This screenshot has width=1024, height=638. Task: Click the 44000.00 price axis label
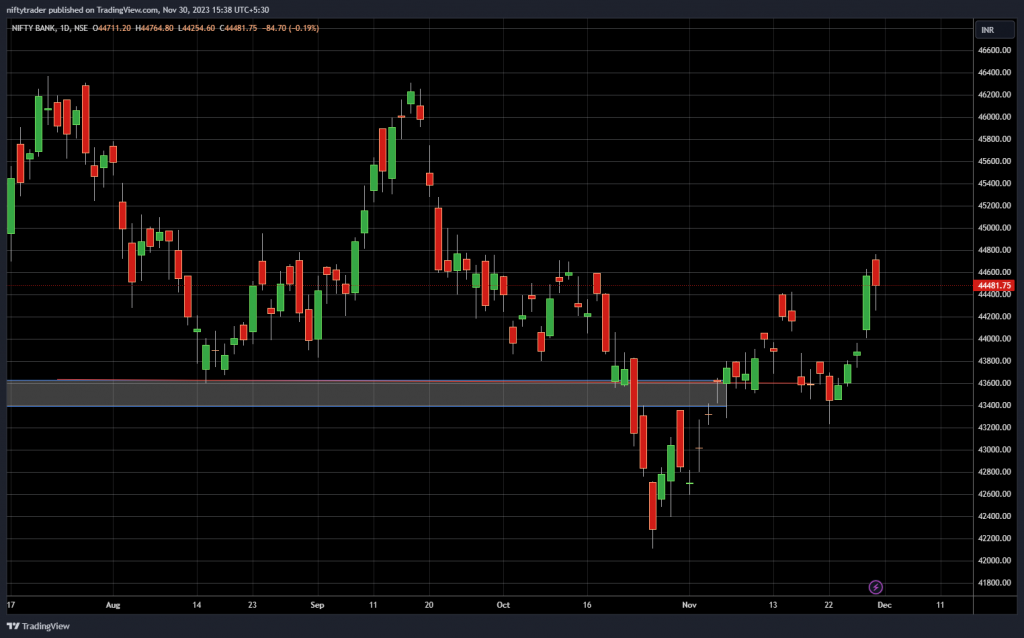click(x=994, y=339)
